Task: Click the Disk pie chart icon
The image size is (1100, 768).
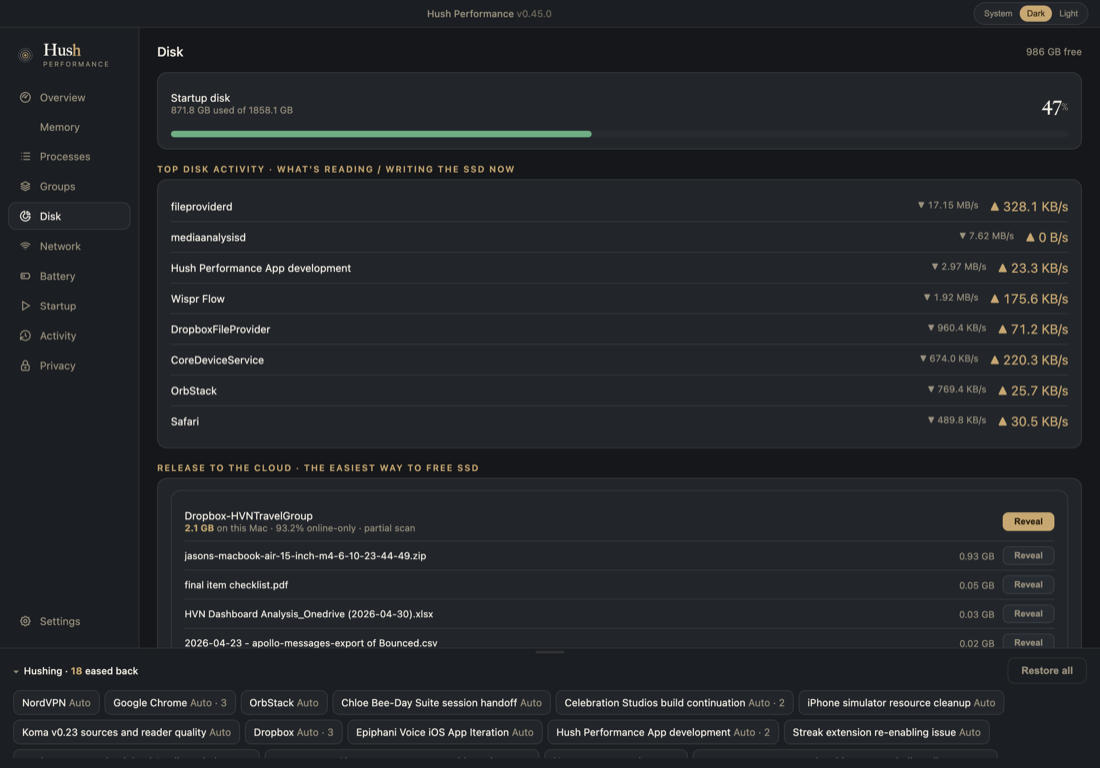Action: coord(25,216)
